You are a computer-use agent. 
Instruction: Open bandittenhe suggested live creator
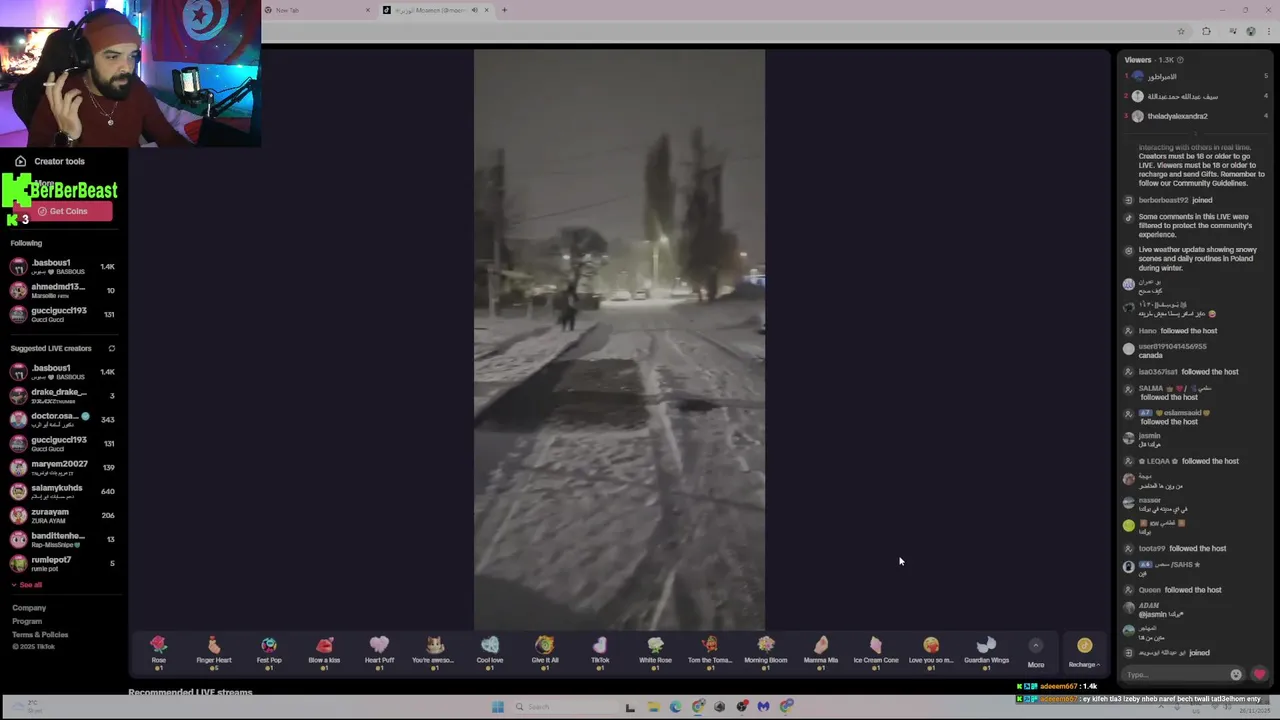tap(62, 539)
